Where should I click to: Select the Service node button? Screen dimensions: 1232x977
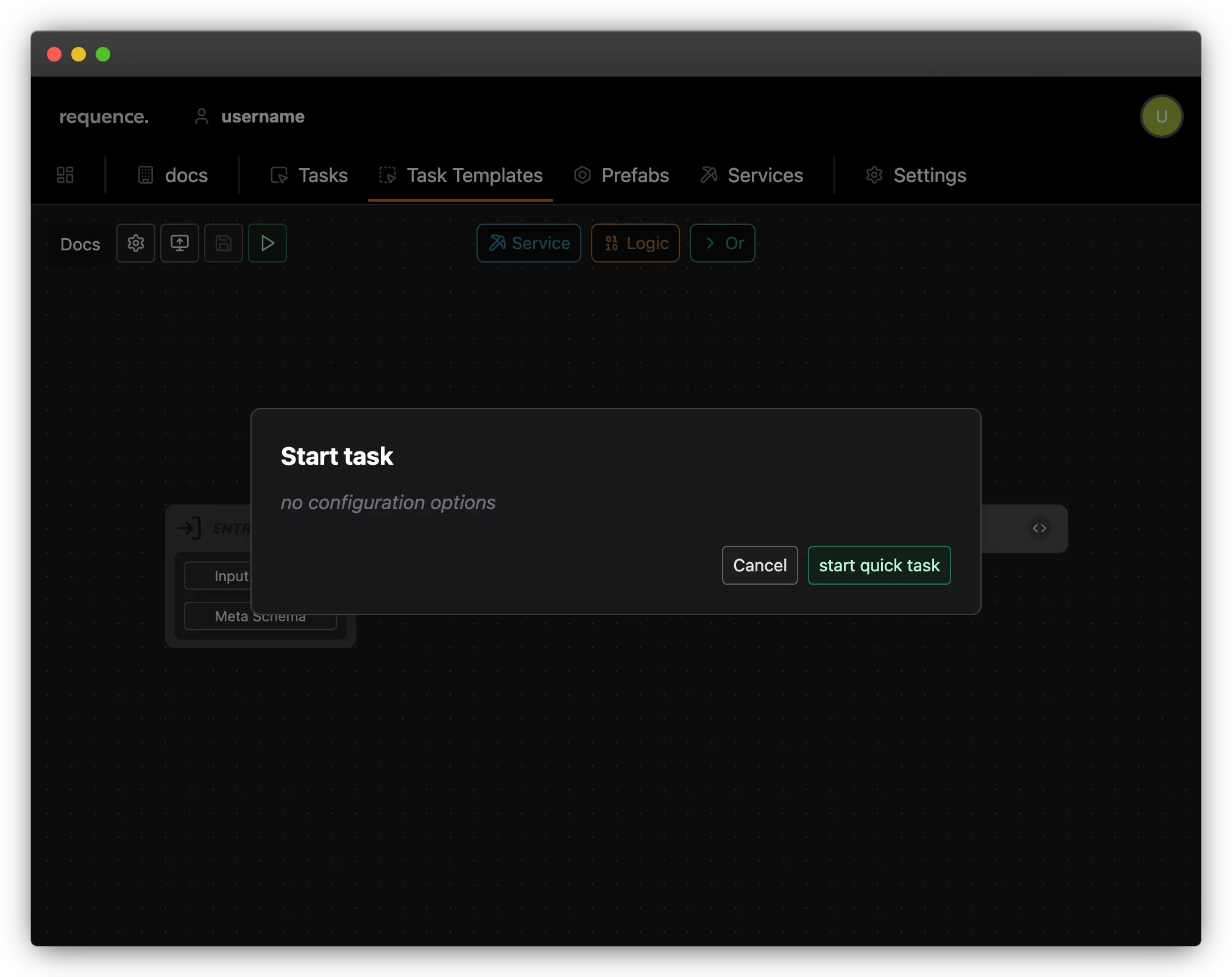click(528, 243)
